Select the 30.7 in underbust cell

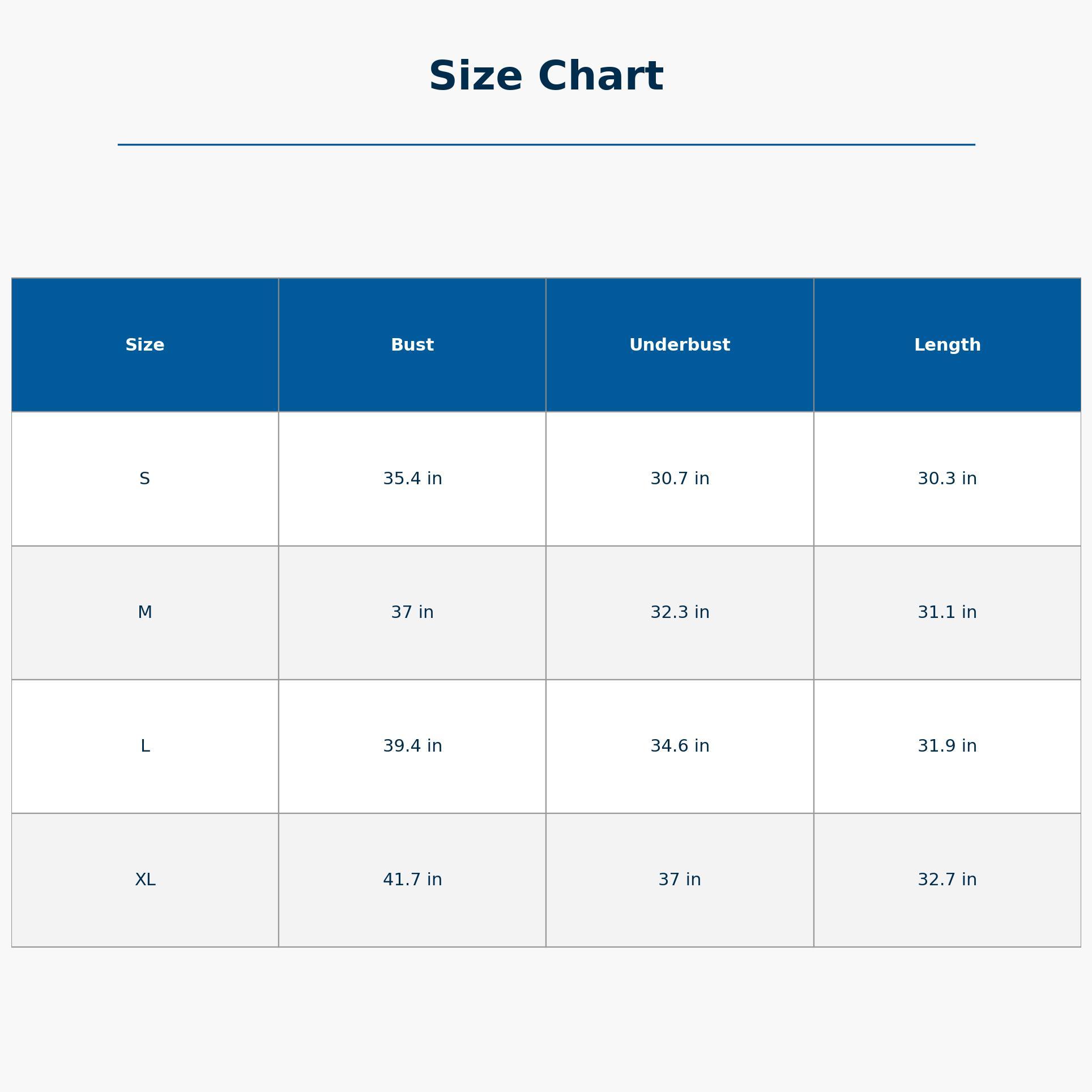pyautogui.click(x=680, y=479)
